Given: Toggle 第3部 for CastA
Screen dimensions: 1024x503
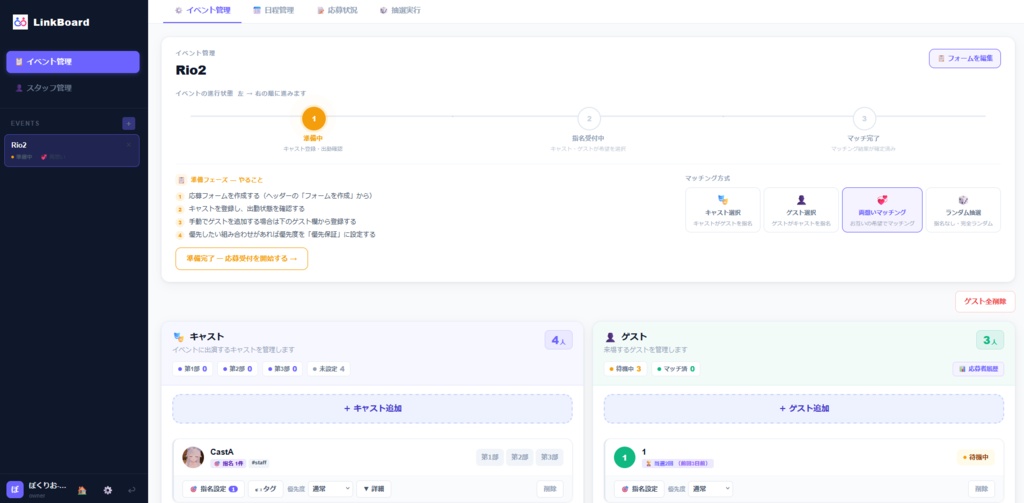Looking at the screenshot, I should click(549, 457).
